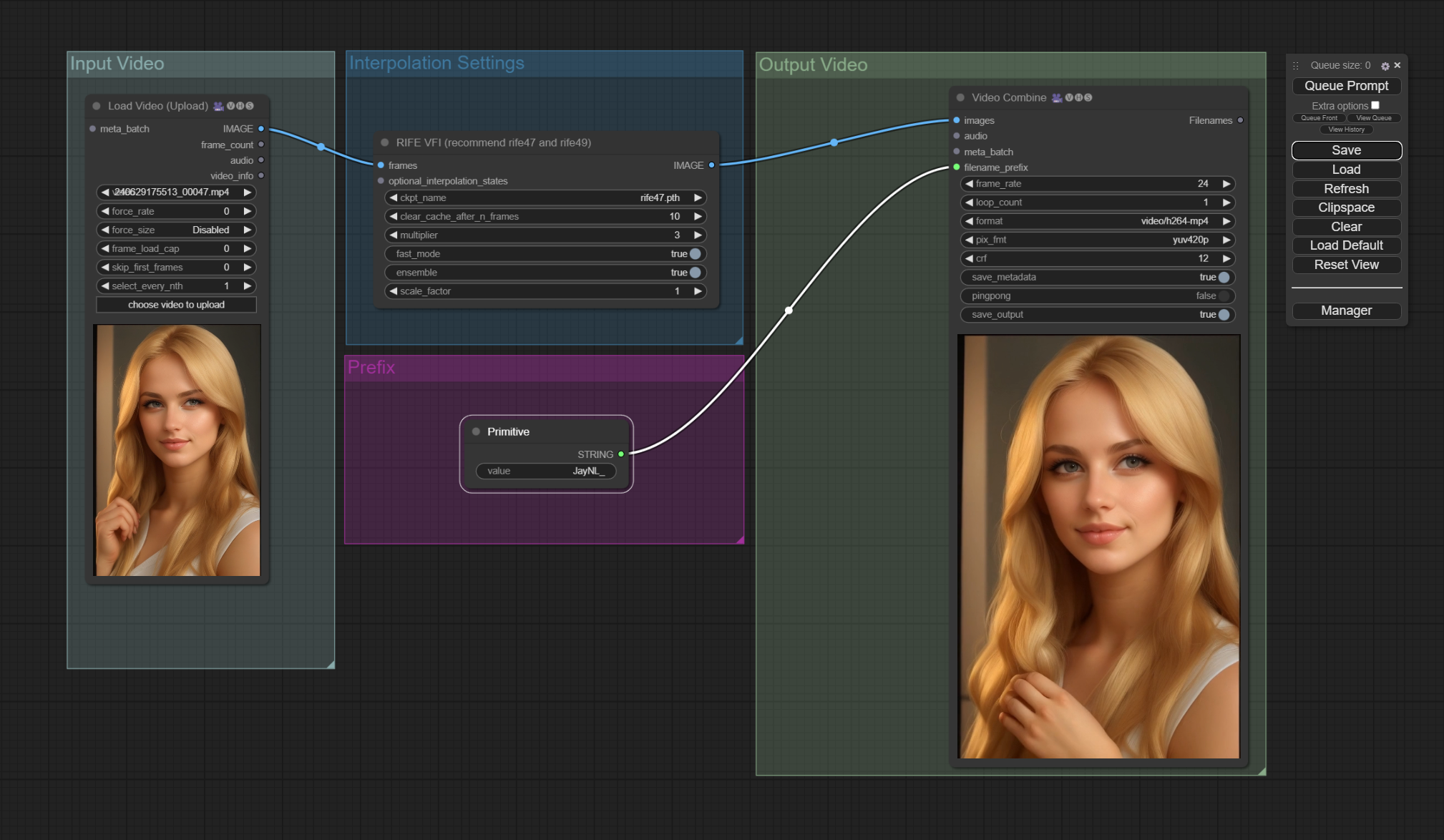Click the Filenames output connector

pos(1240,120)
